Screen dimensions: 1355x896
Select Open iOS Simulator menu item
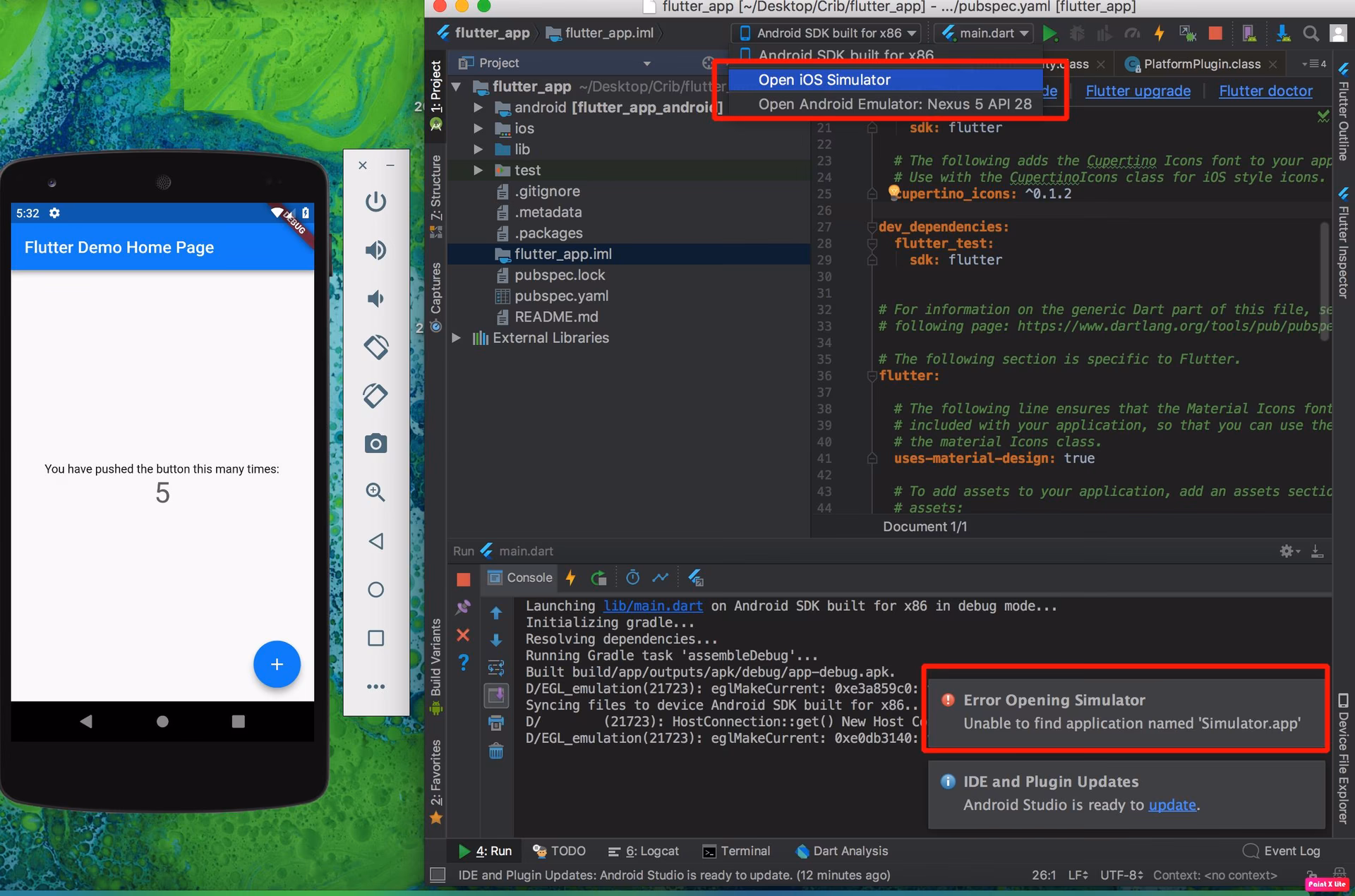pyautogui.click(x=886, y=80)
